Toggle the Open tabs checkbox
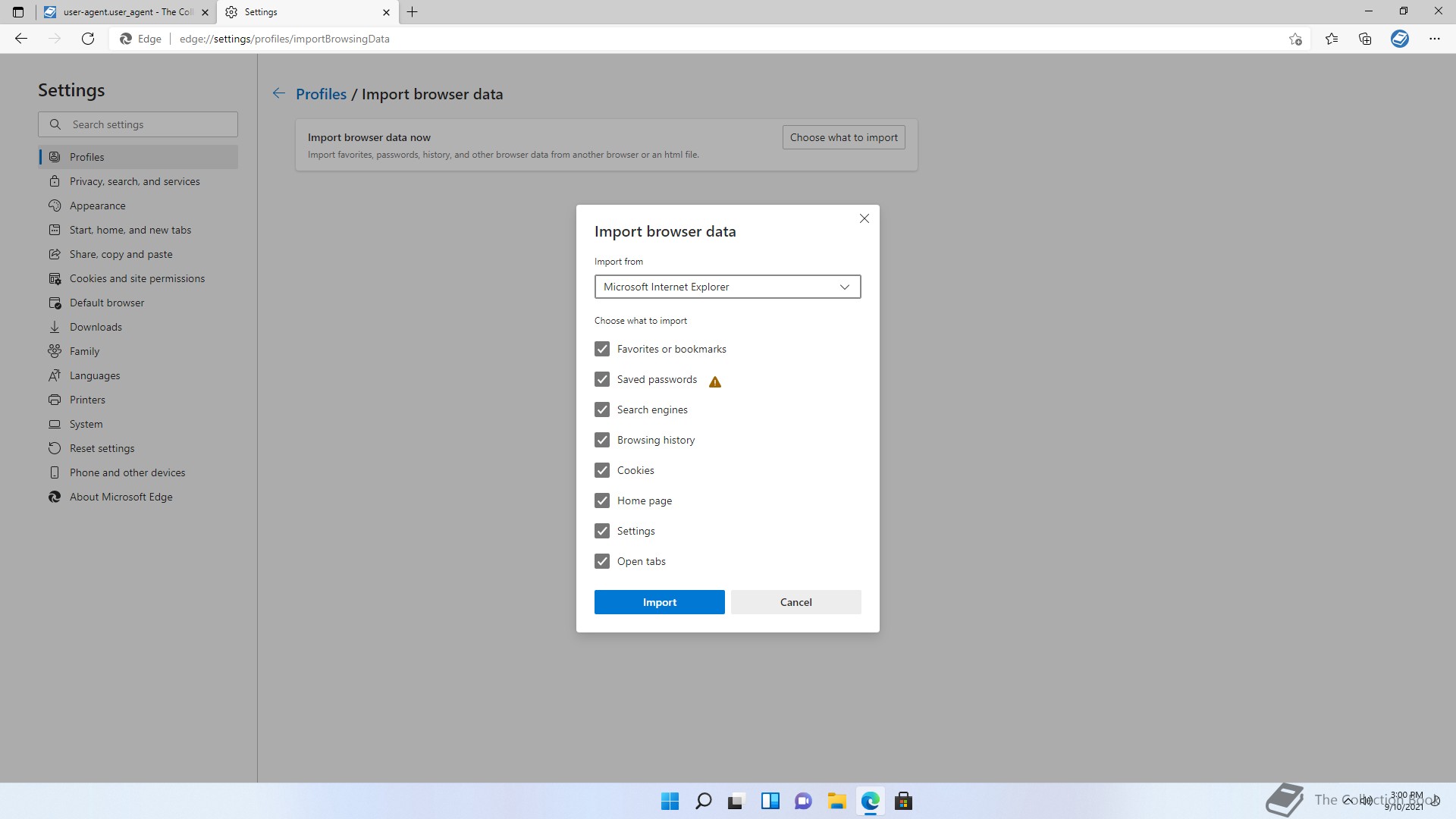Viewport: 1456px width, 819px height. (602, 561)
